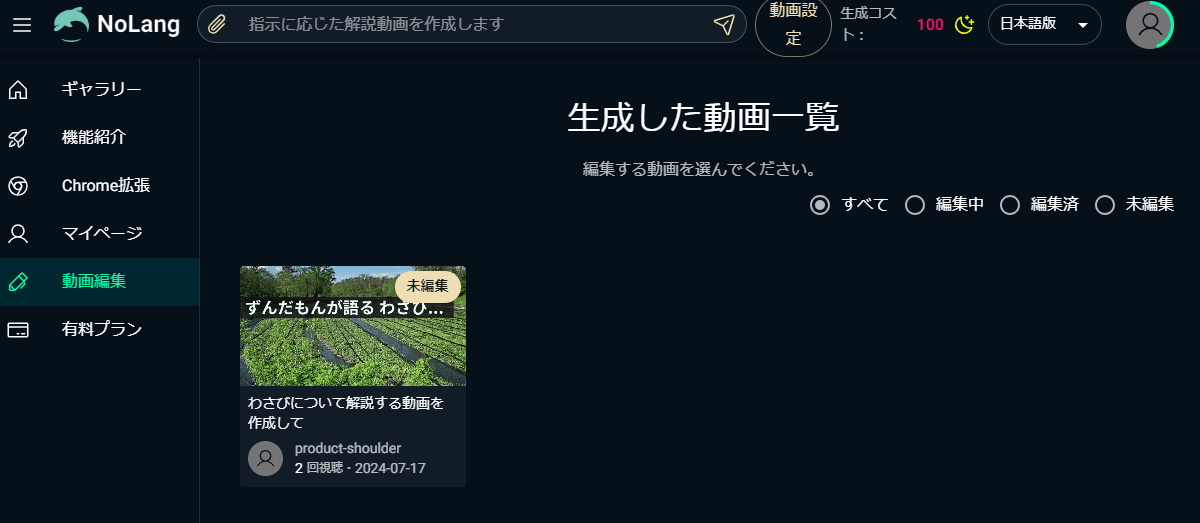Screen dimensions: 1200x523
Task: Open 有料プラン in sidebar
Action: [x=100, y=330]
